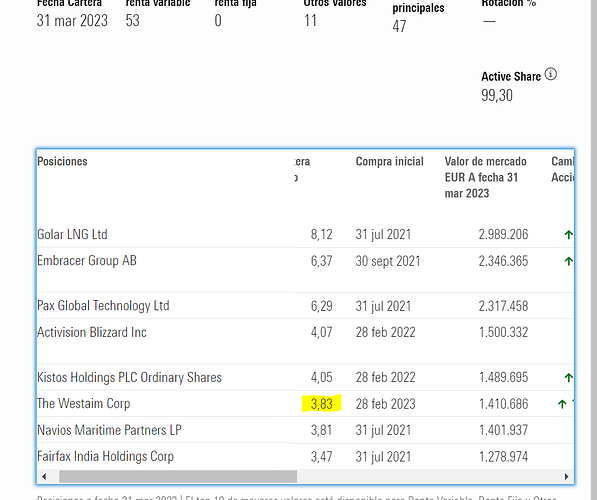This screenshot has width=597, height=500.
Task: Click the market value 1.489.695
Action: [x=503, y=377]
